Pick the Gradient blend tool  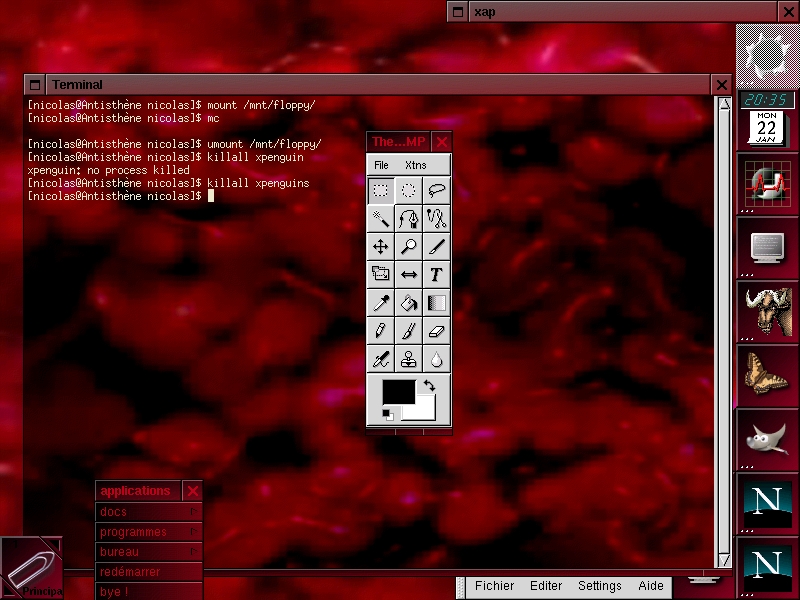(437, 303)
